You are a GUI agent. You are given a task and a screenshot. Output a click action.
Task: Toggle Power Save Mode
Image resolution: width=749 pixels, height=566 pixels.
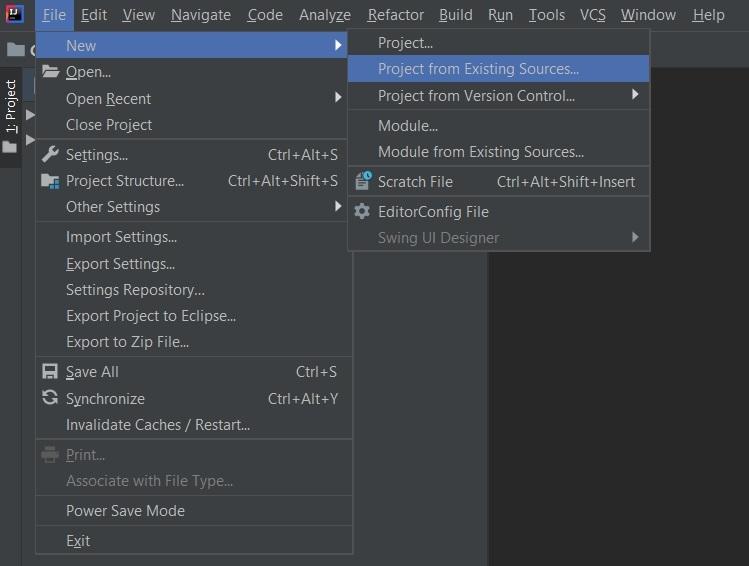125,510
